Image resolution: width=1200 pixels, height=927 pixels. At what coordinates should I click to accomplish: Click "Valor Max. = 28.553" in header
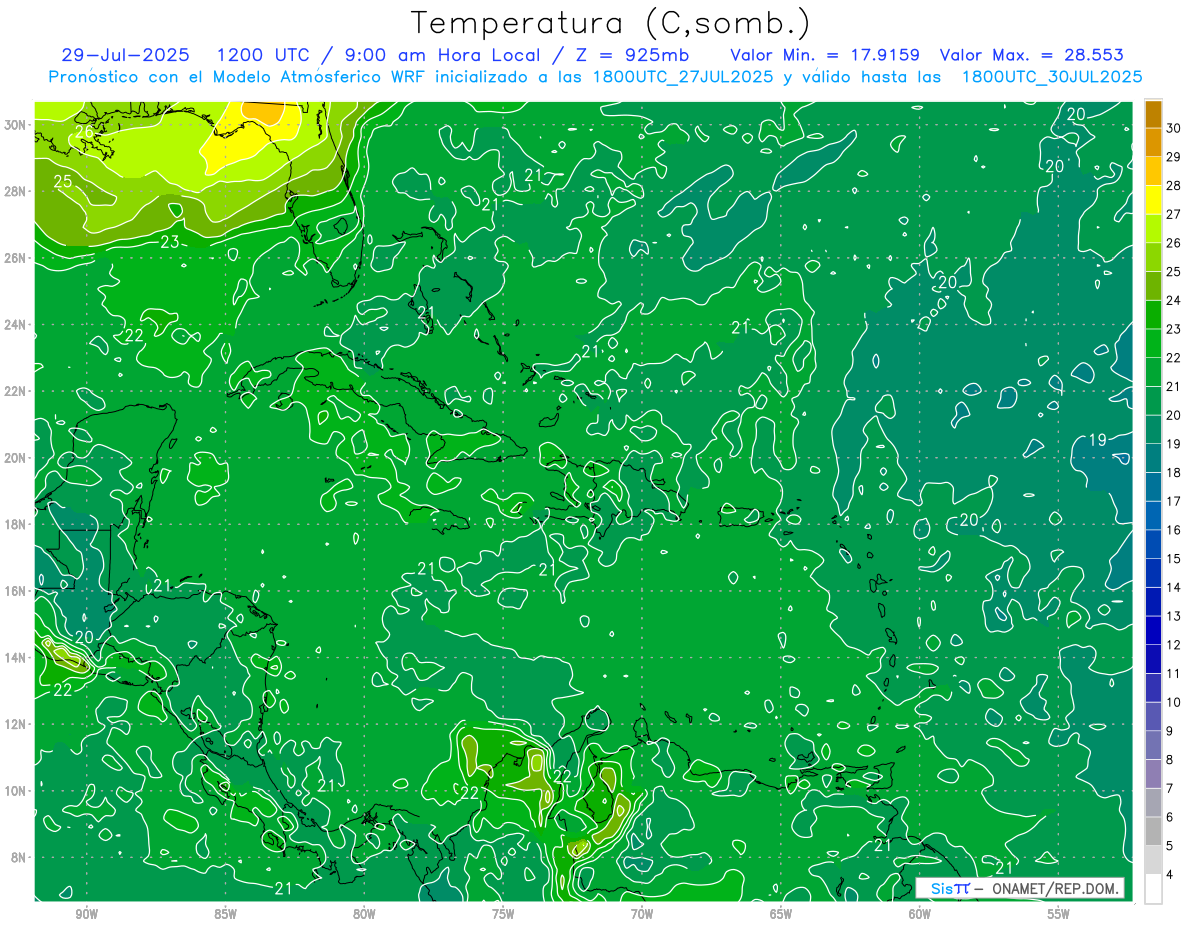click(1031, 55)
